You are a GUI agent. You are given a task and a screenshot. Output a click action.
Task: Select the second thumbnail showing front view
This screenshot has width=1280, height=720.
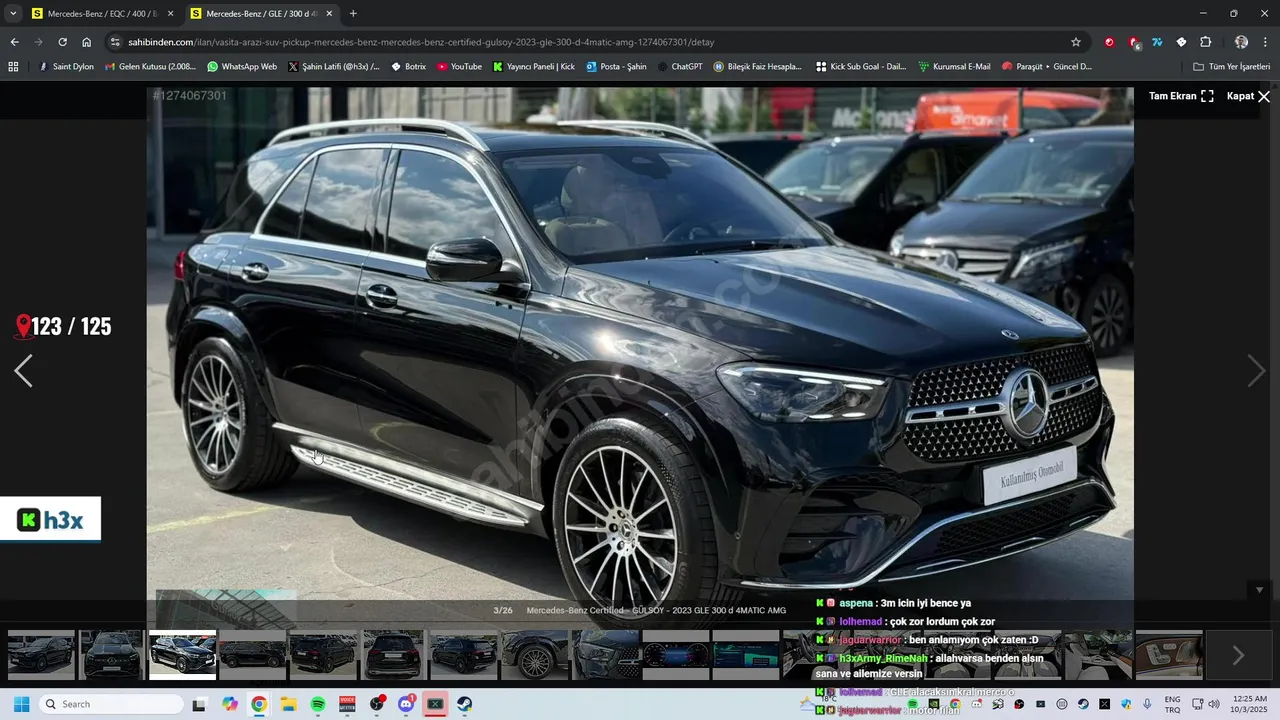111,655
